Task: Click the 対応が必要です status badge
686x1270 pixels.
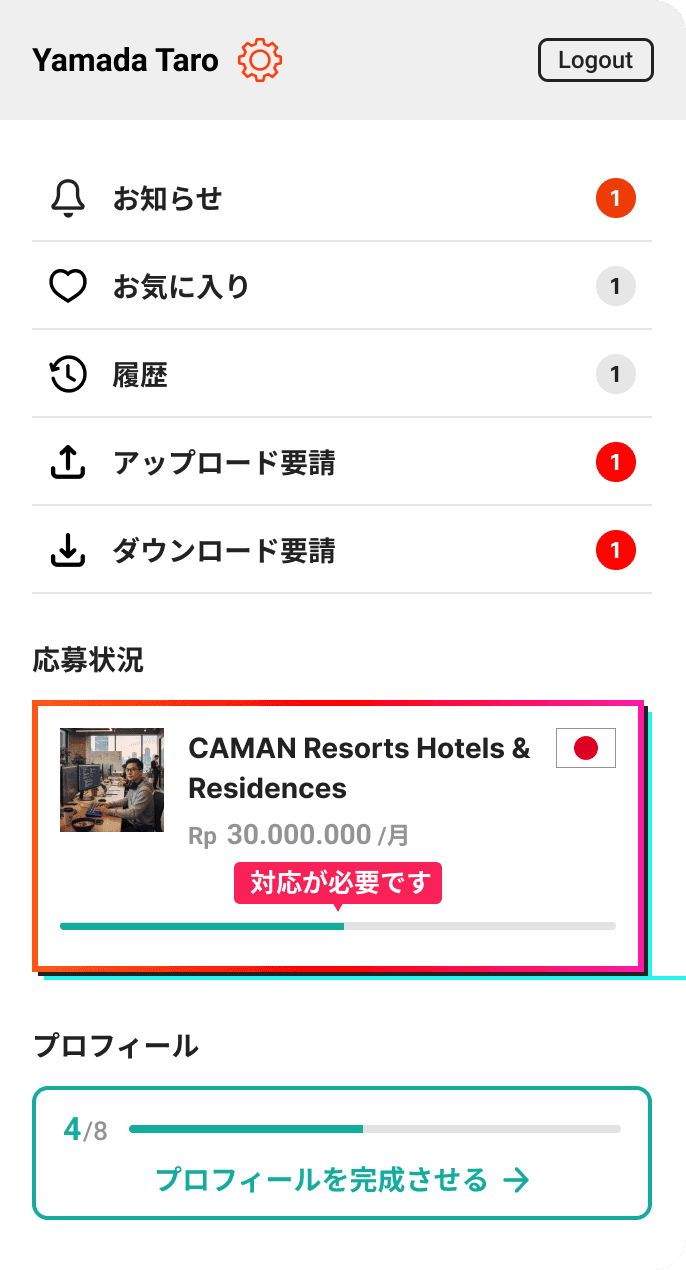Action: 338,884
